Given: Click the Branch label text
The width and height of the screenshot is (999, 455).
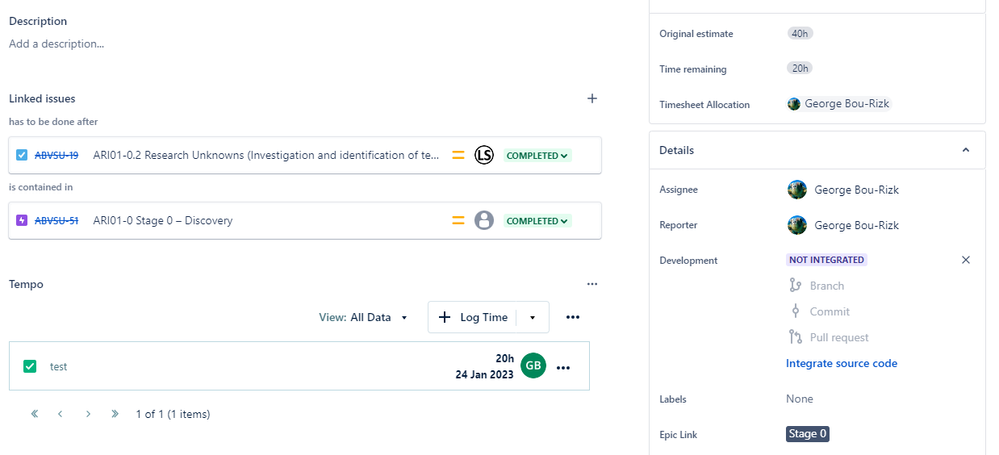Looking at the screenshot, I should point(827,285).
